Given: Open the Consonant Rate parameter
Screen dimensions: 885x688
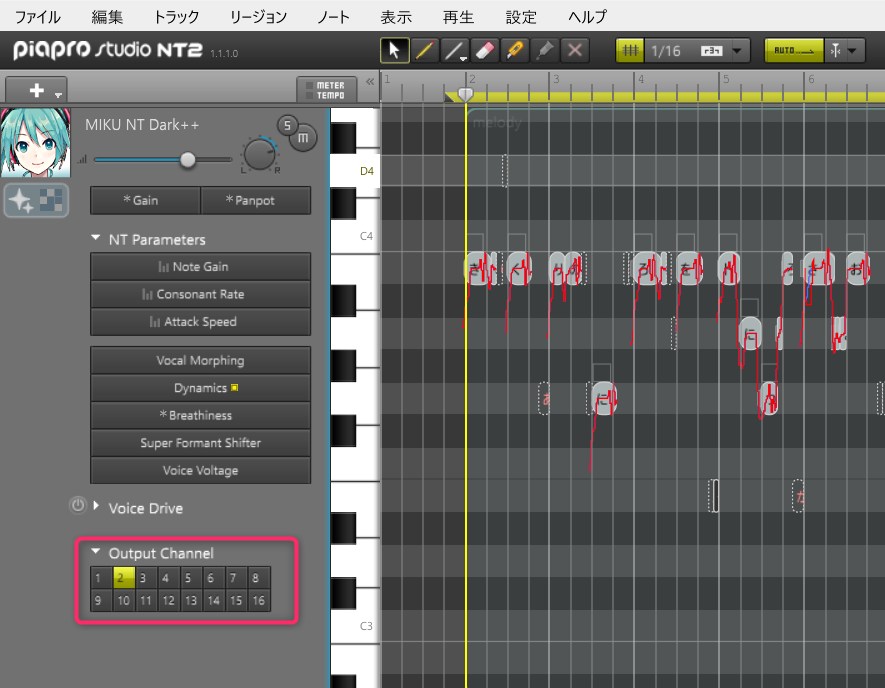Looking at the screenshot, I should pos(200,294).
